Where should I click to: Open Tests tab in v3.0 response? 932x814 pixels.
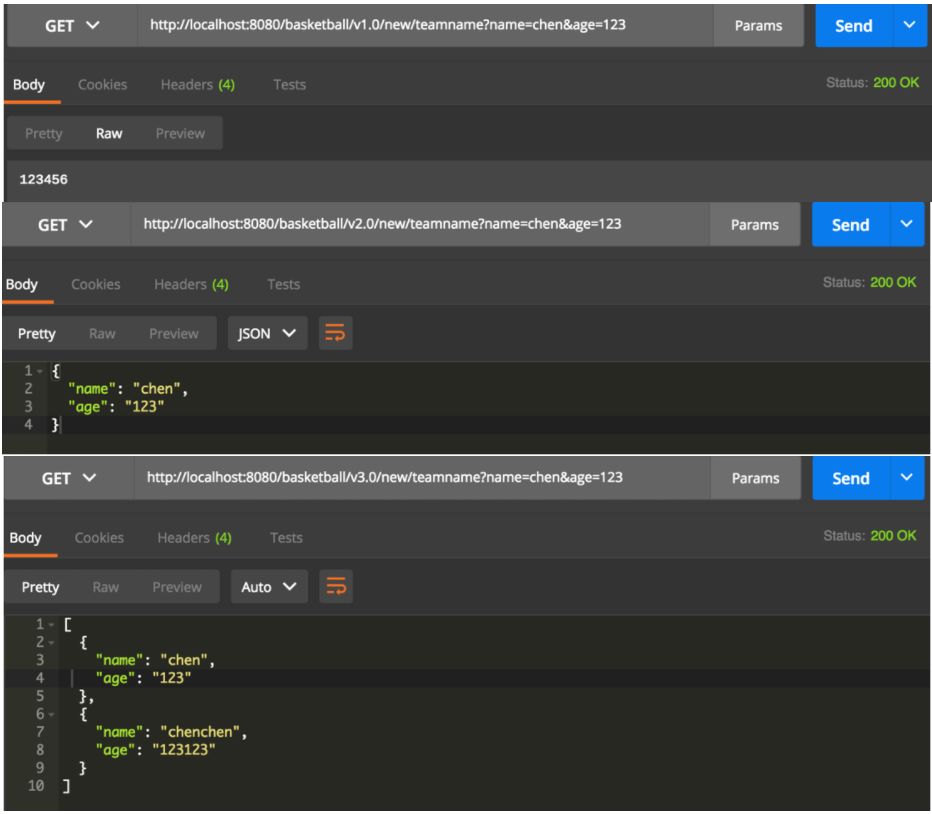click(286, 538)
